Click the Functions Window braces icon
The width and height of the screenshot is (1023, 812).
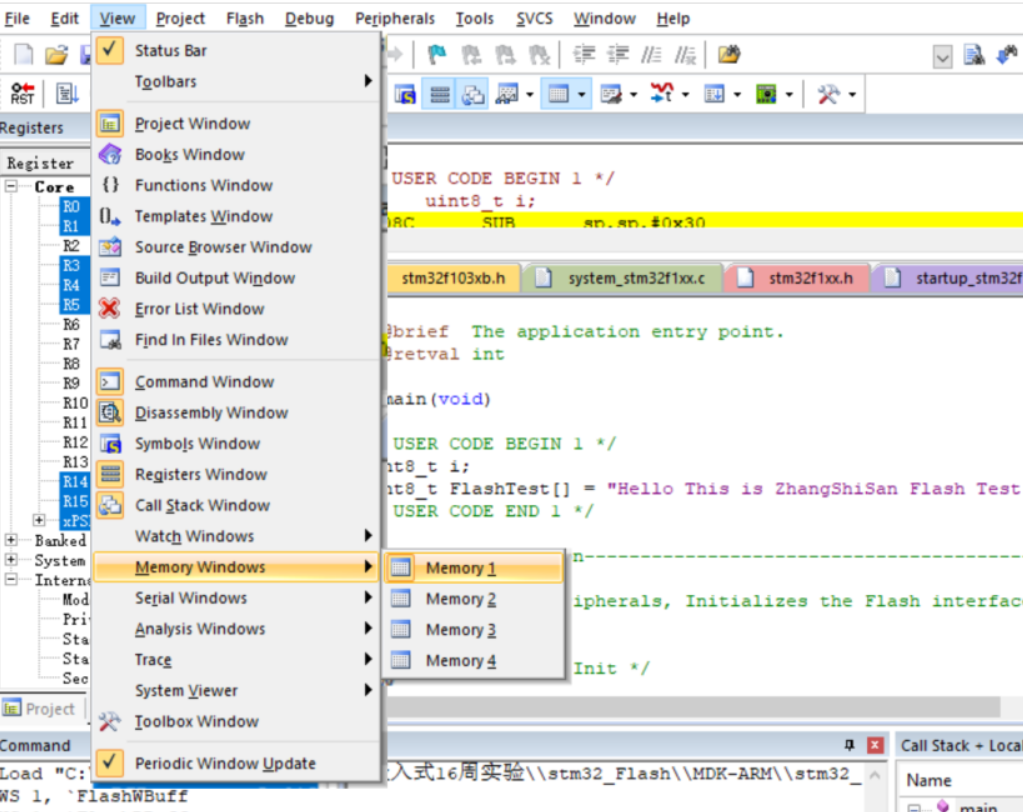pos(110,185)
